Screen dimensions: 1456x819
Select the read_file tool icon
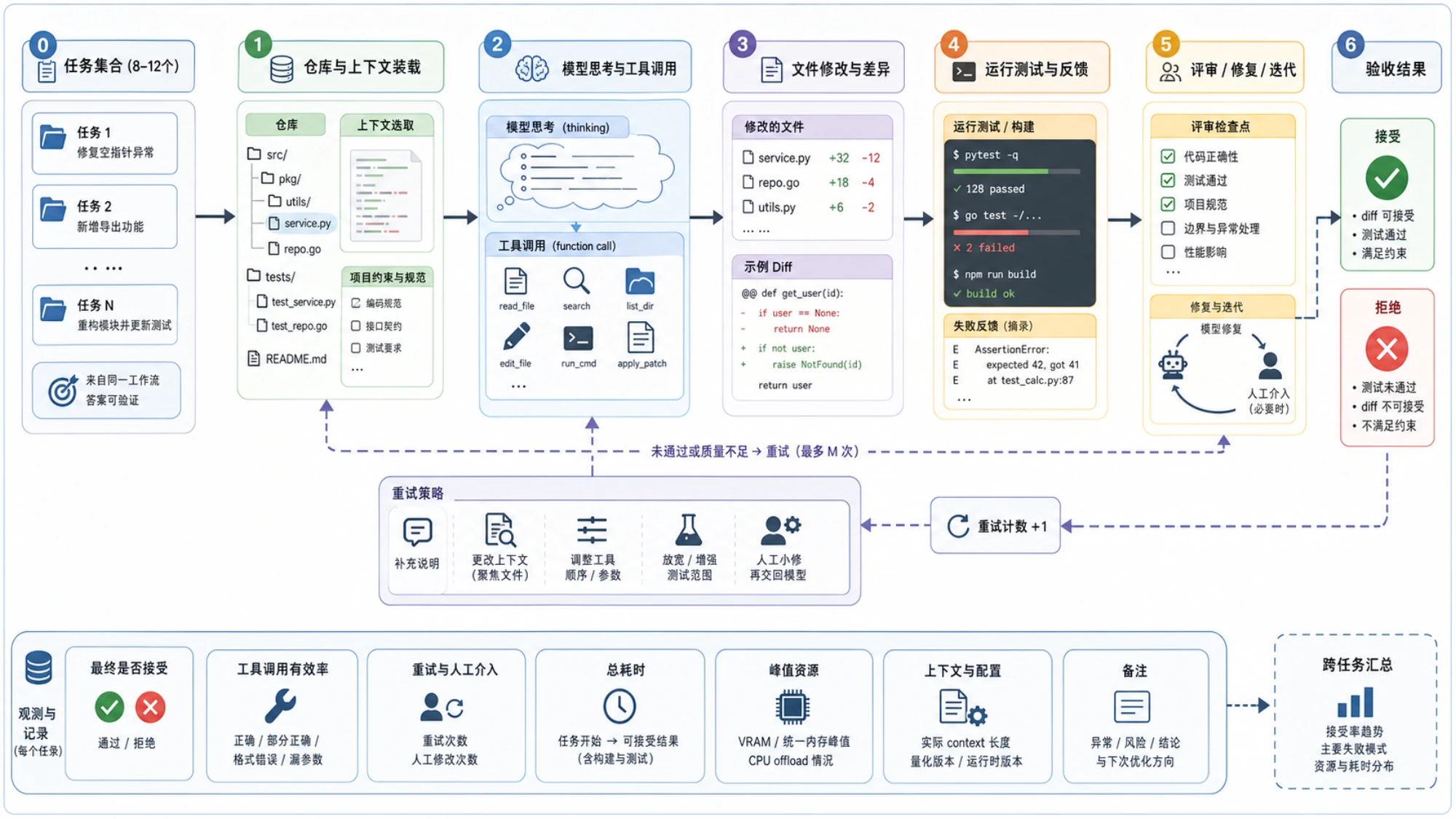[x=515, y=281]
